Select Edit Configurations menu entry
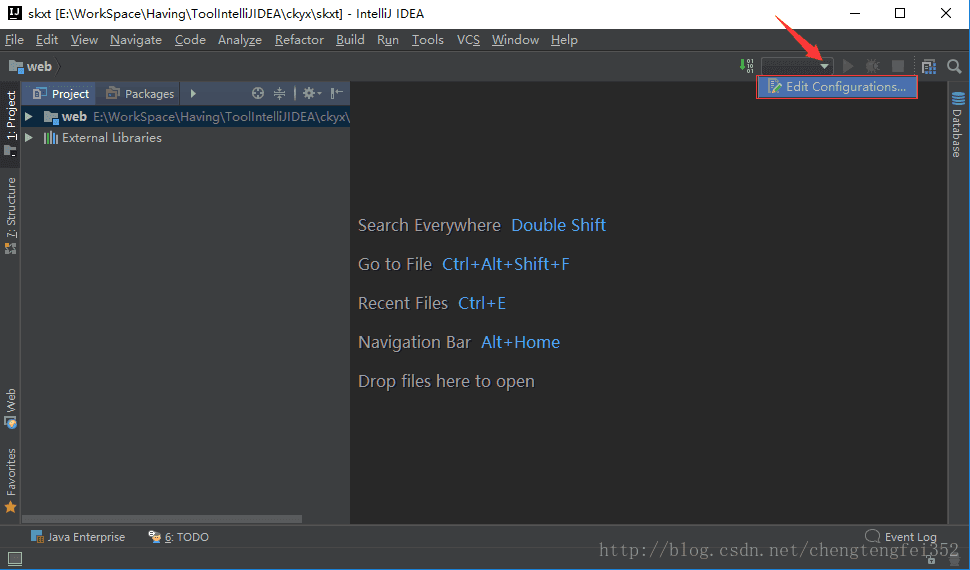 (x=836, y=87)
